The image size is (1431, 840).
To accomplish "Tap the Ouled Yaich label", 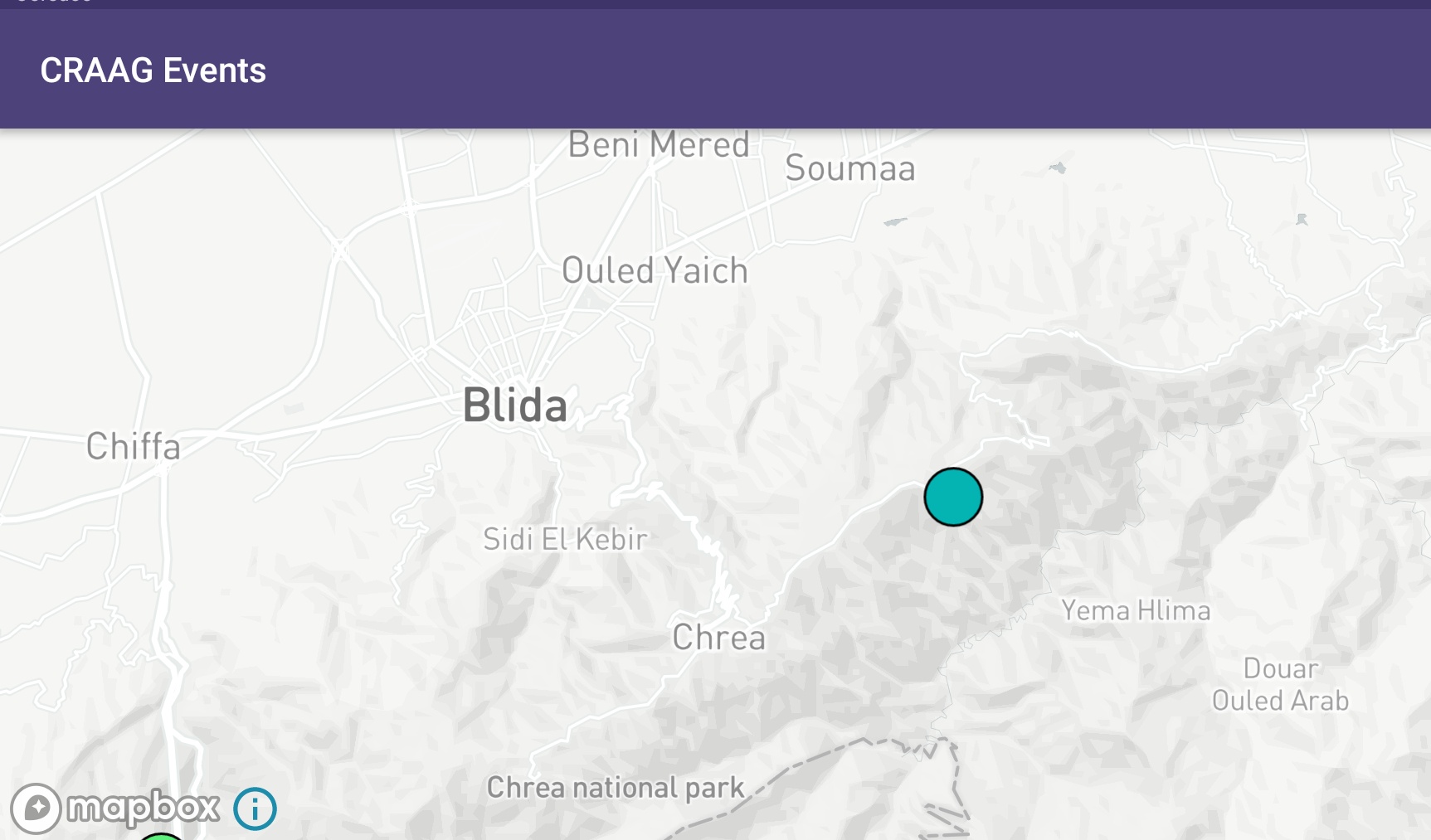I will (x=655, y=271).
